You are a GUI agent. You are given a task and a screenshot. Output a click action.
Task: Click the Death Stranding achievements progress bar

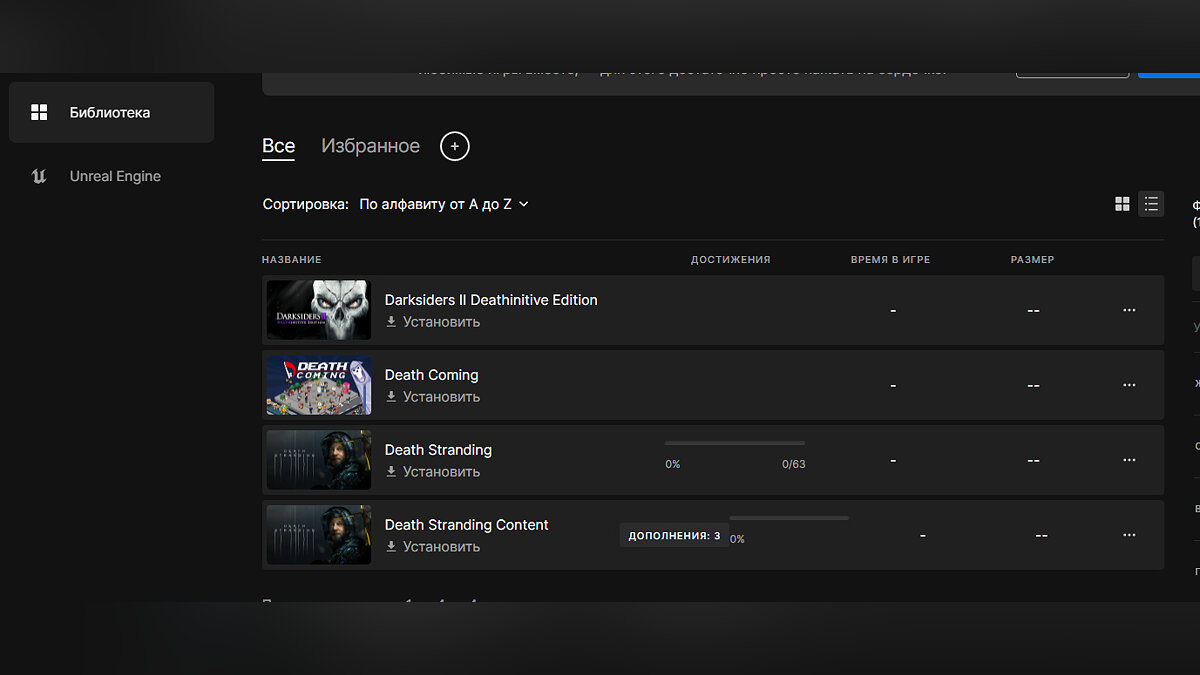(735, 443)
